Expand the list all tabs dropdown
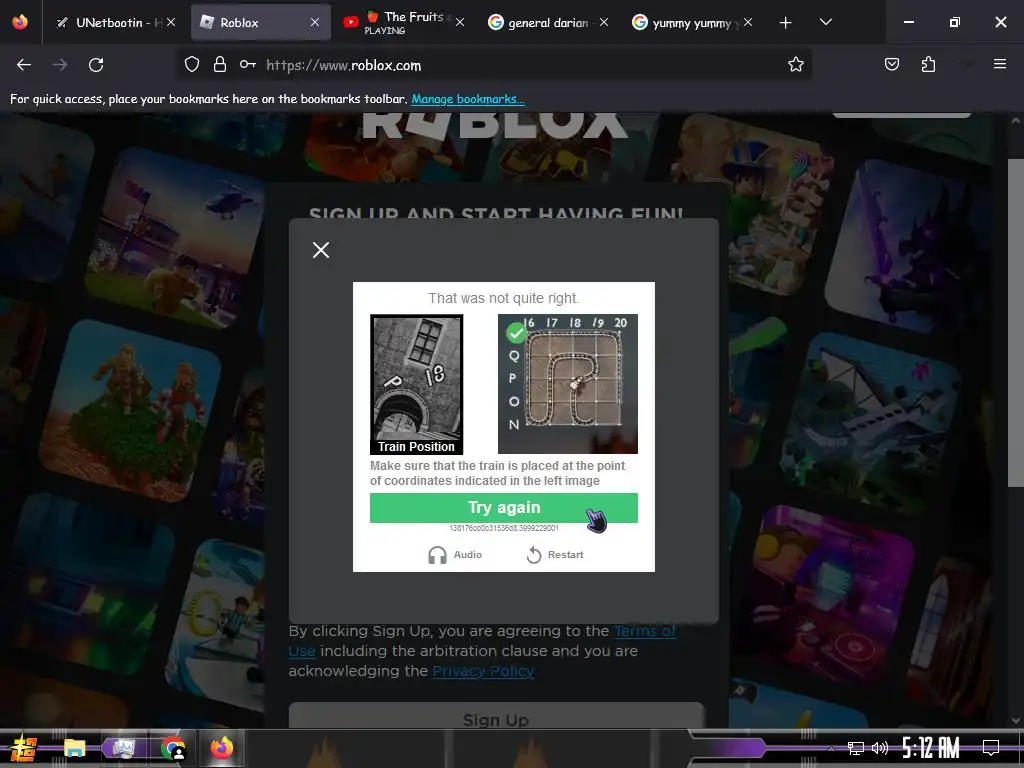This screenshot has width=1024, height=768. tap(826, 22)
